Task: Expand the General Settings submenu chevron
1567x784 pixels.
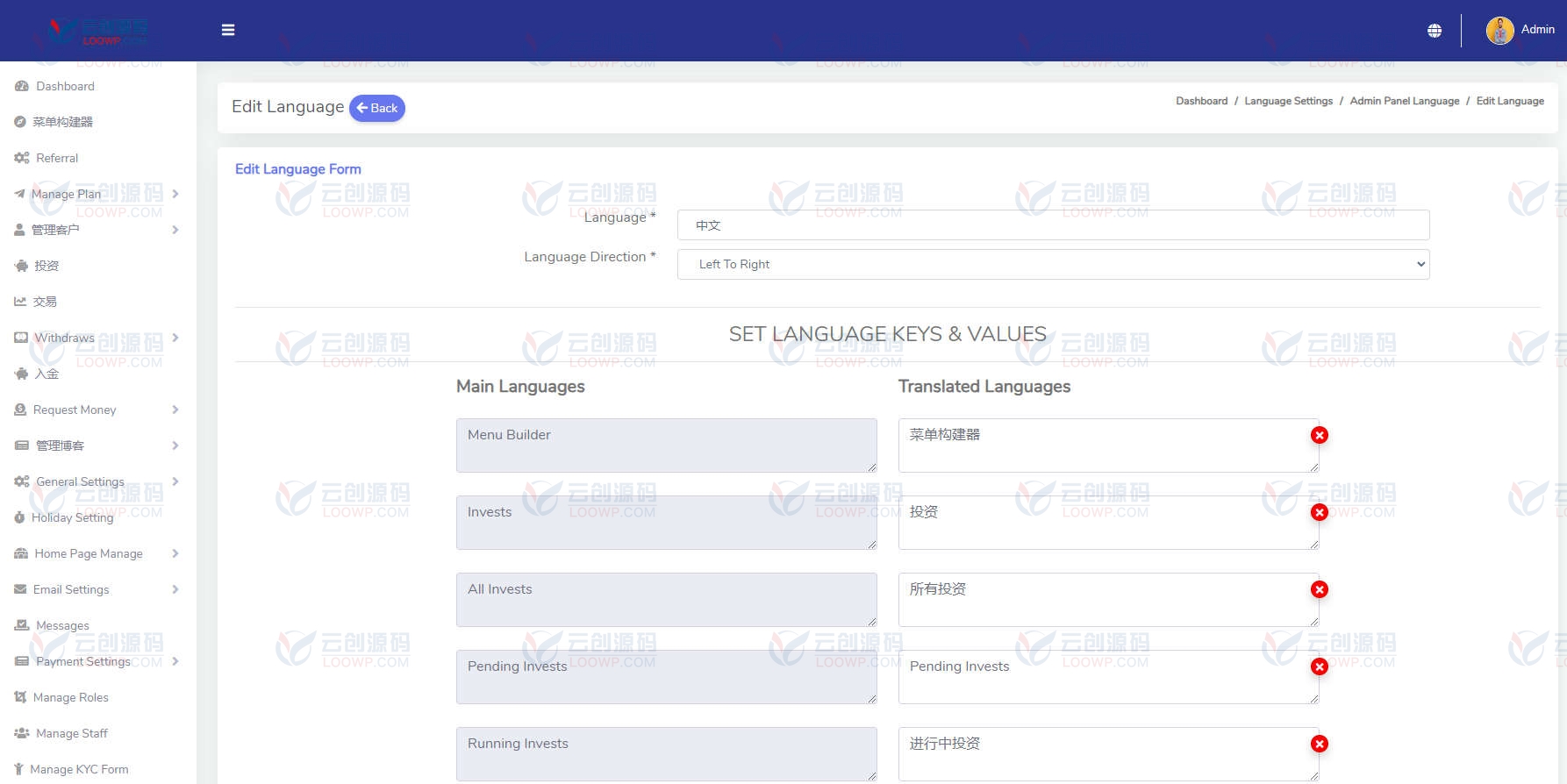Action: (x=175, y=481)
